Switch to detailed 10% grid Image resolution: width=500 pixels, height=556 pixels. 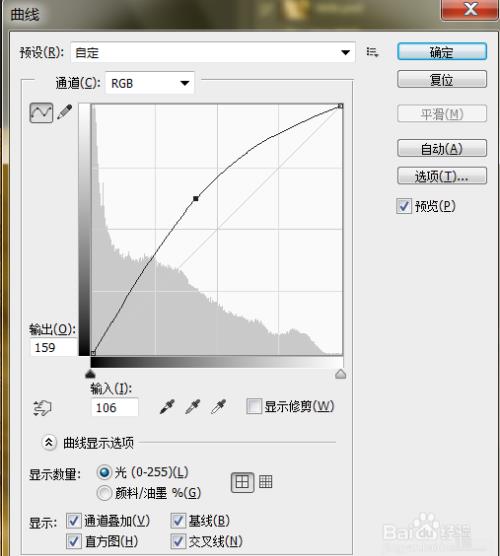(x=266, y=482)
